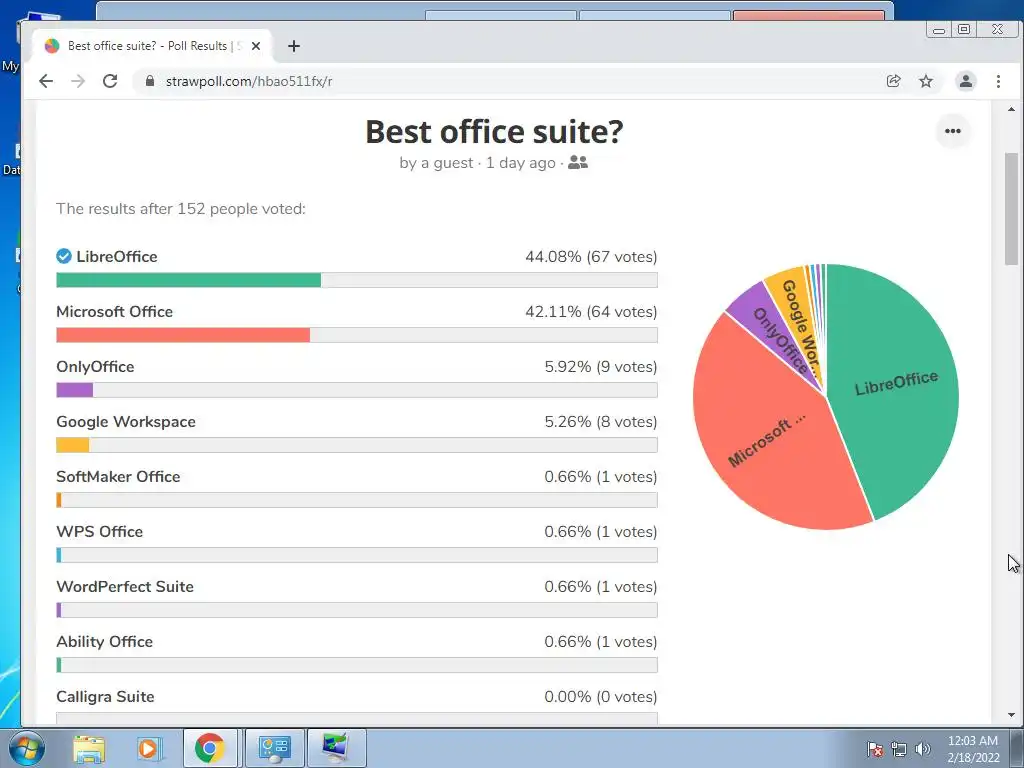Click 'The results after 152 people voted' text
The image size is (1024, 768).
pos(181,209)
